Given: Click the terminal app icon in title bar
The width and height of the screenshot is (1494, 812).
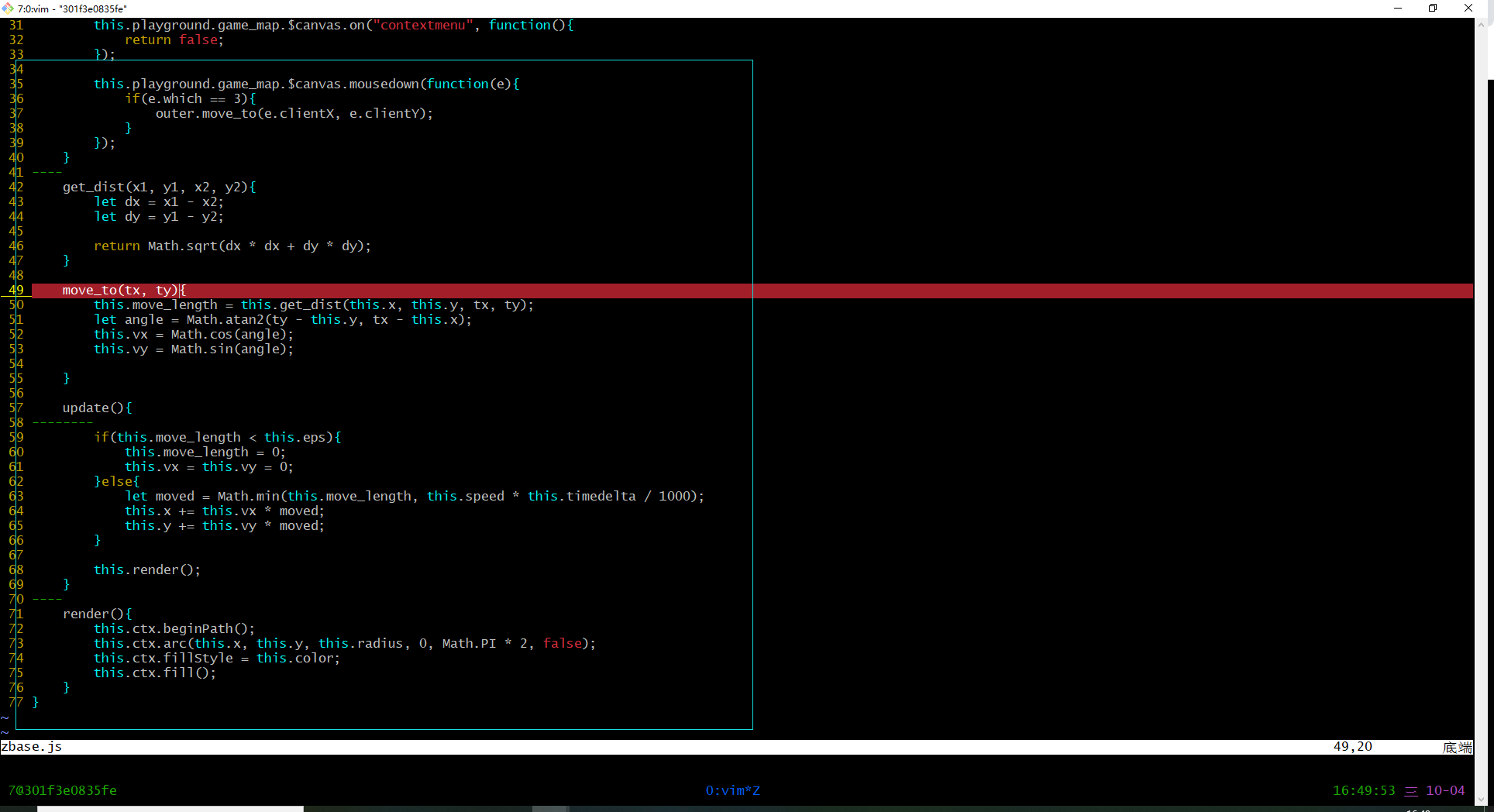Looking at the screenshot, I should coord(8,9).
